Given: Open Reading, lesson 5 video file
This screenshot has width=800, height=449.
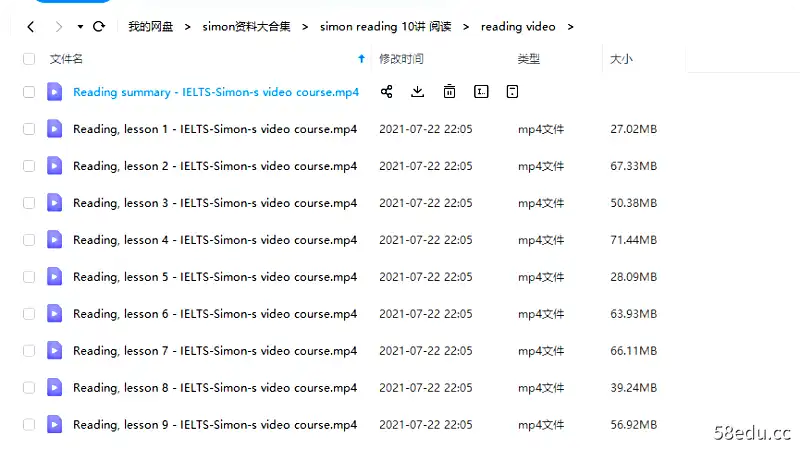Looking at the screenshot, I should pos(215,277).
